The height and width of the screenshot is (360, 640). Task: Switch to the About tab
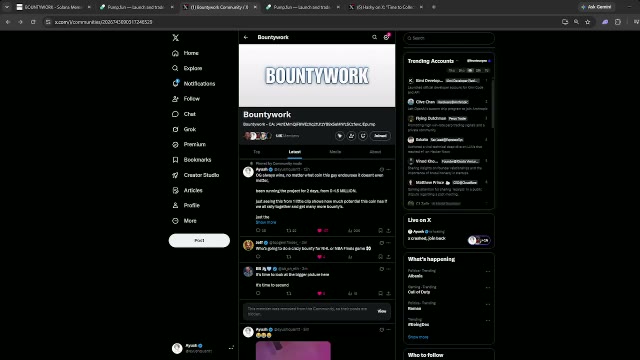point(375,152)
